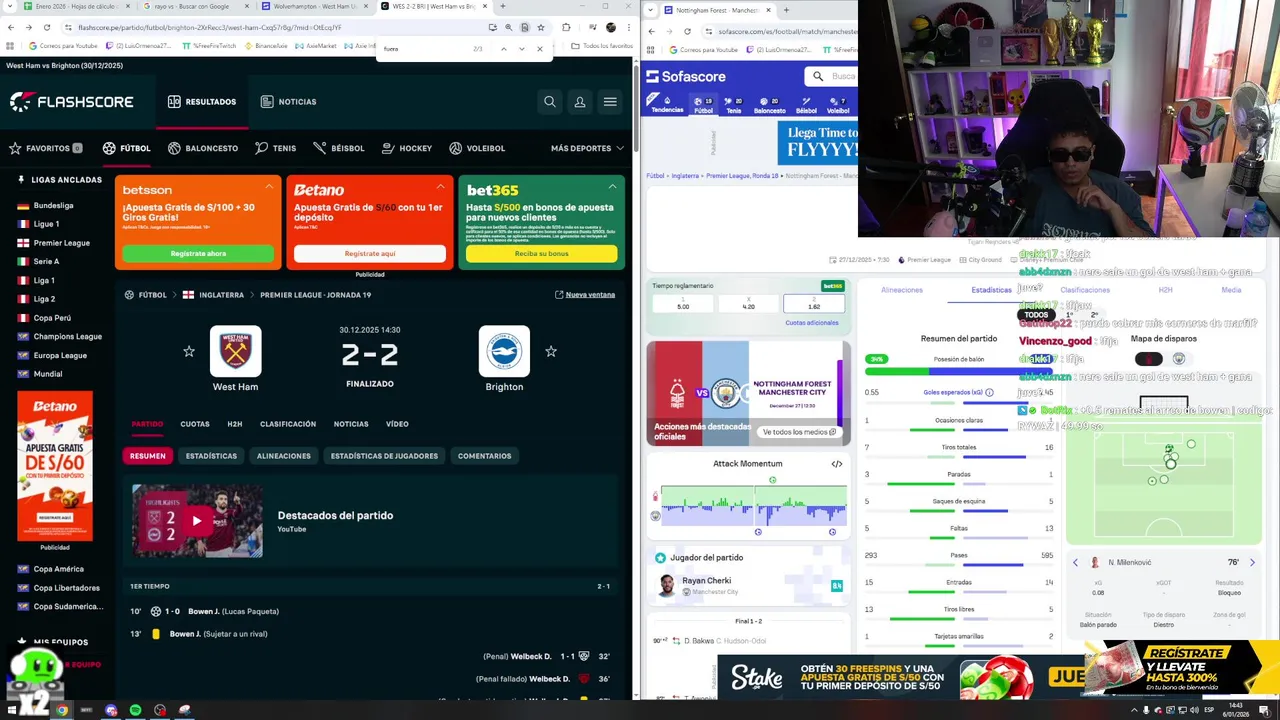Select Hockey sport in Flashscore
This screenshot has width=1280, height=720.
(x=406, y=148)
